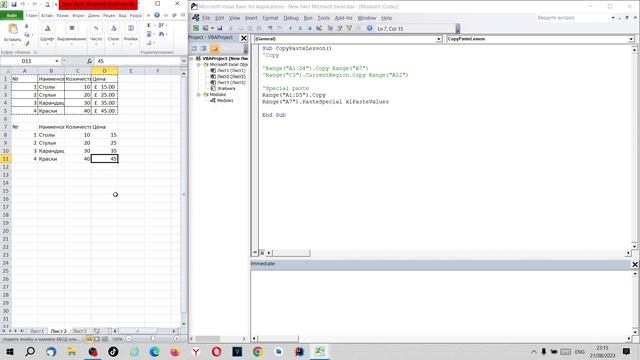Toggle Design Mode icon in VBA toolbar
Viewport: 640px width, 360px height.
click(319, 28)
